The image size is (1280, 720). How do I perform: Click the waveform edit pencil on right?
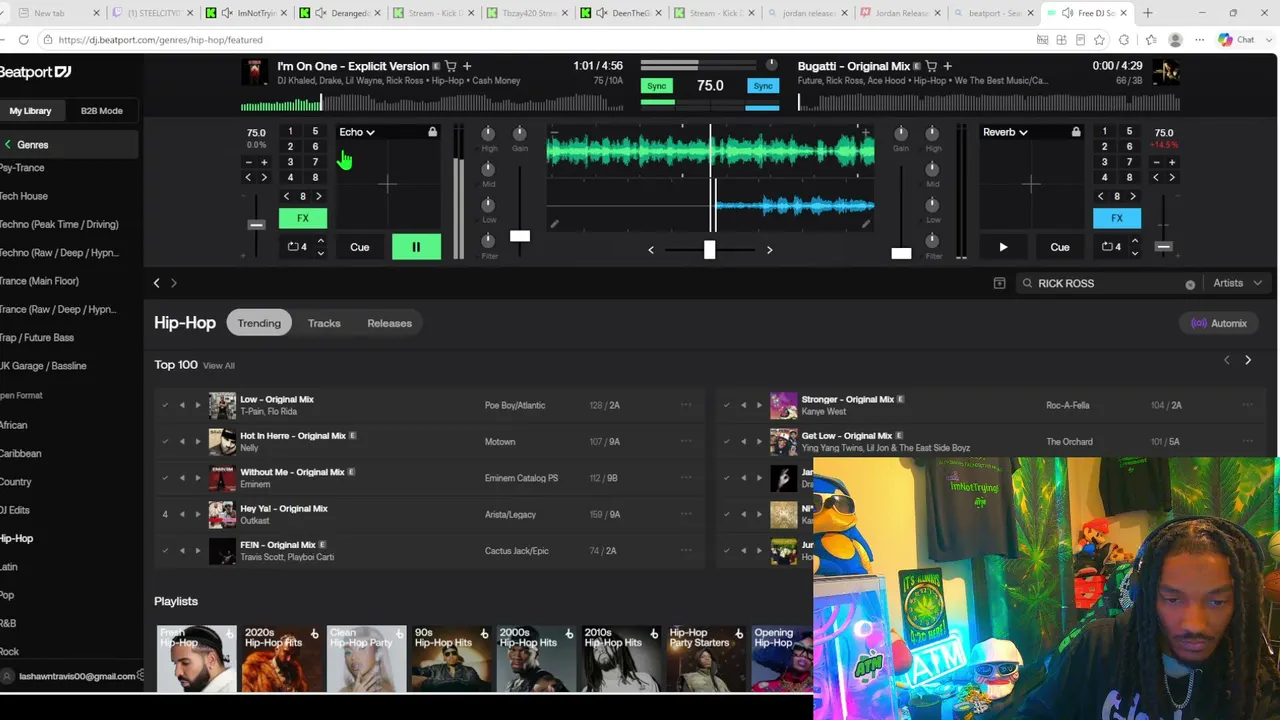pyautogui.click(x=866, y=224)
